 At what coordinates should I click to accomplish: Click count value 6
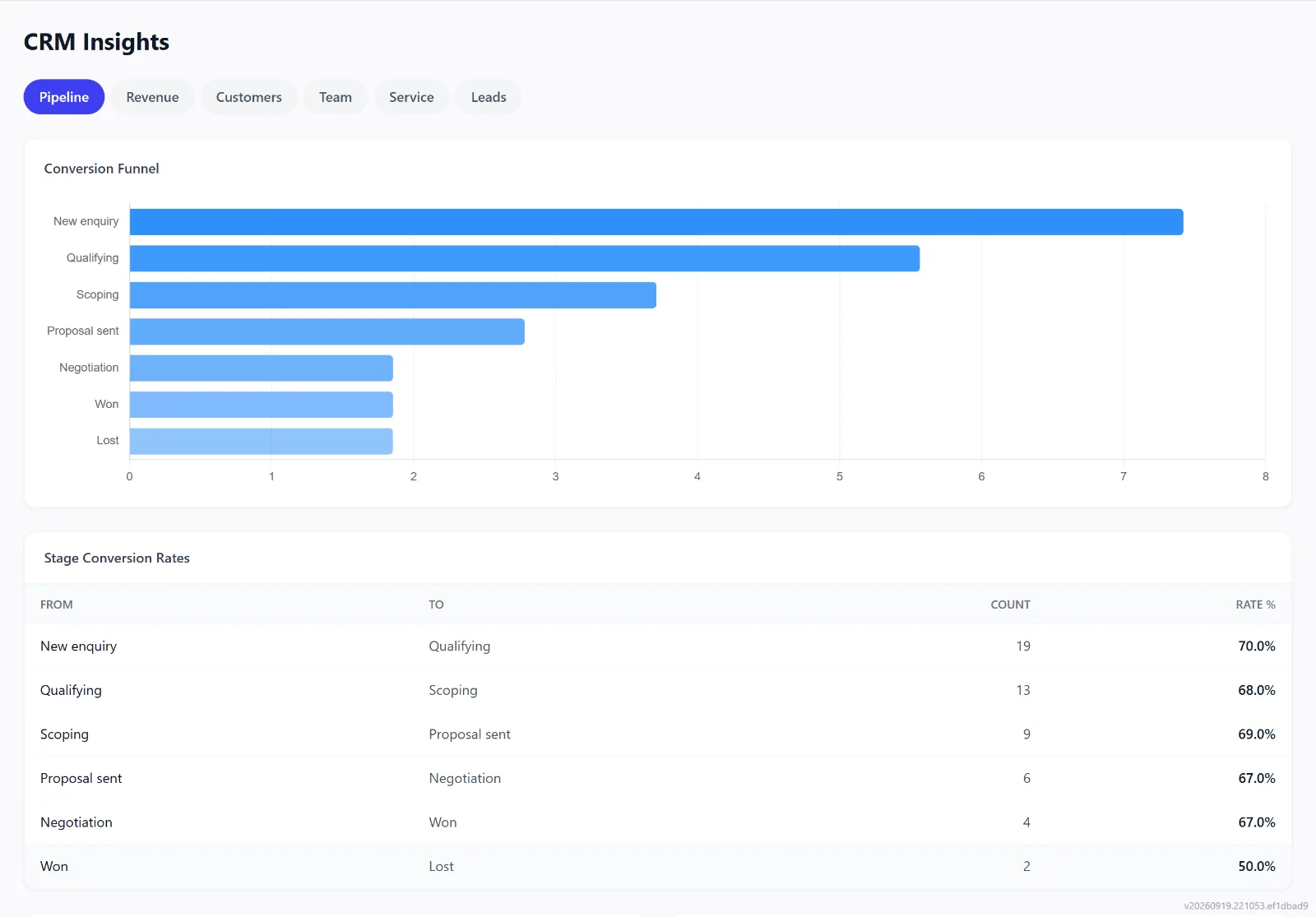click(1026, 778)
